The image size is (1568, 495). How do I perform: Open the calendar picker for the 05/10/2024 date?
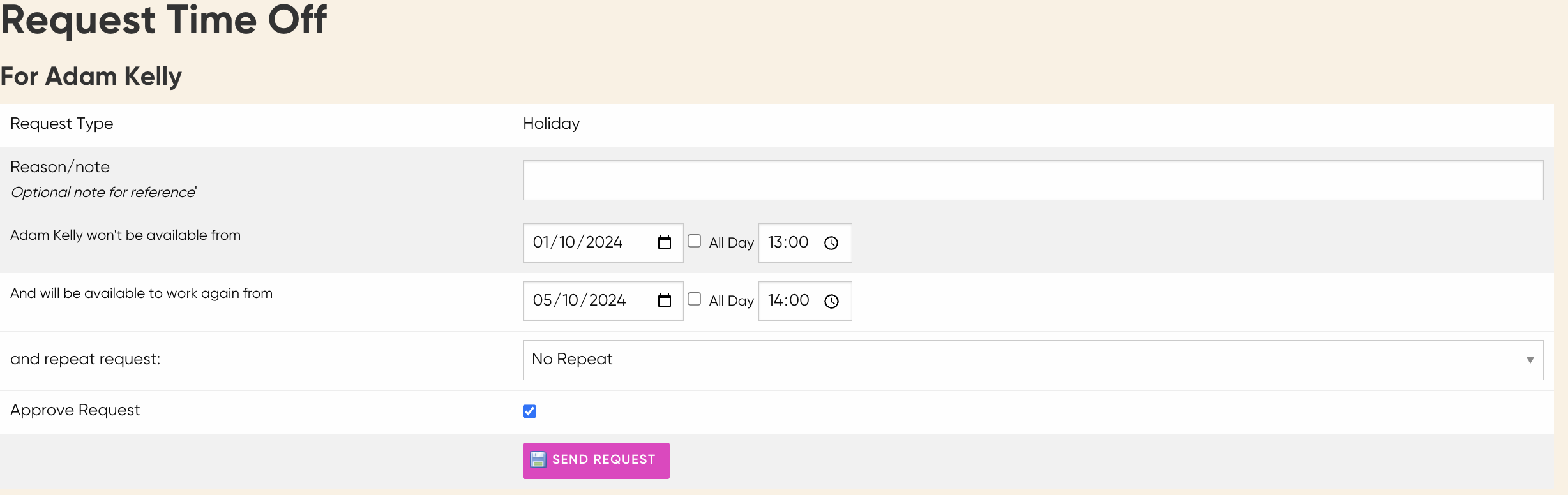point(665,301)
